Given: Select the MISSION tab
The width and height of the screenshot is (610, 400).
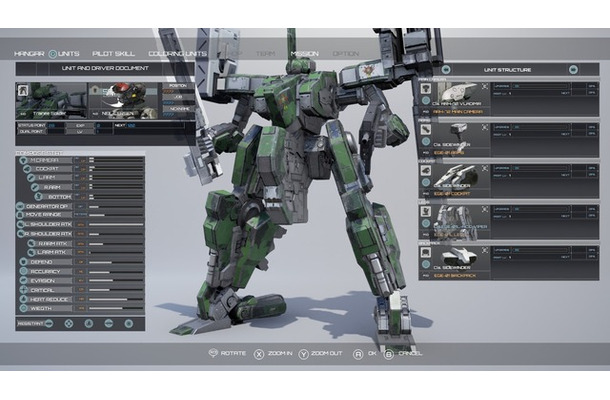Looking at the screenshot, I should click(304, 53).
